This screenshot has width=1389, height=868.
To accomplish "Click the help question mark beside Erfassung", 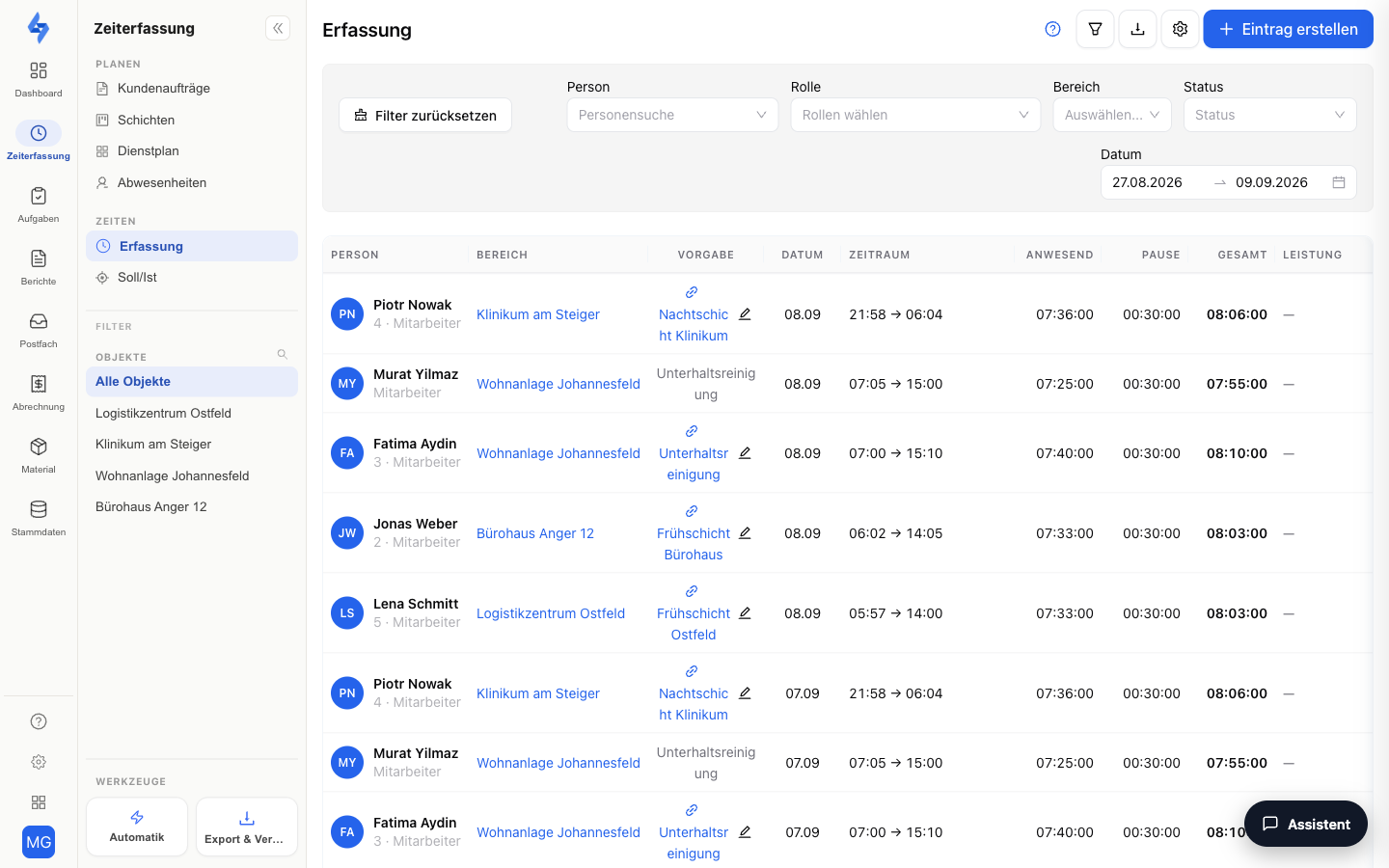I will [x=1052, y=29].
